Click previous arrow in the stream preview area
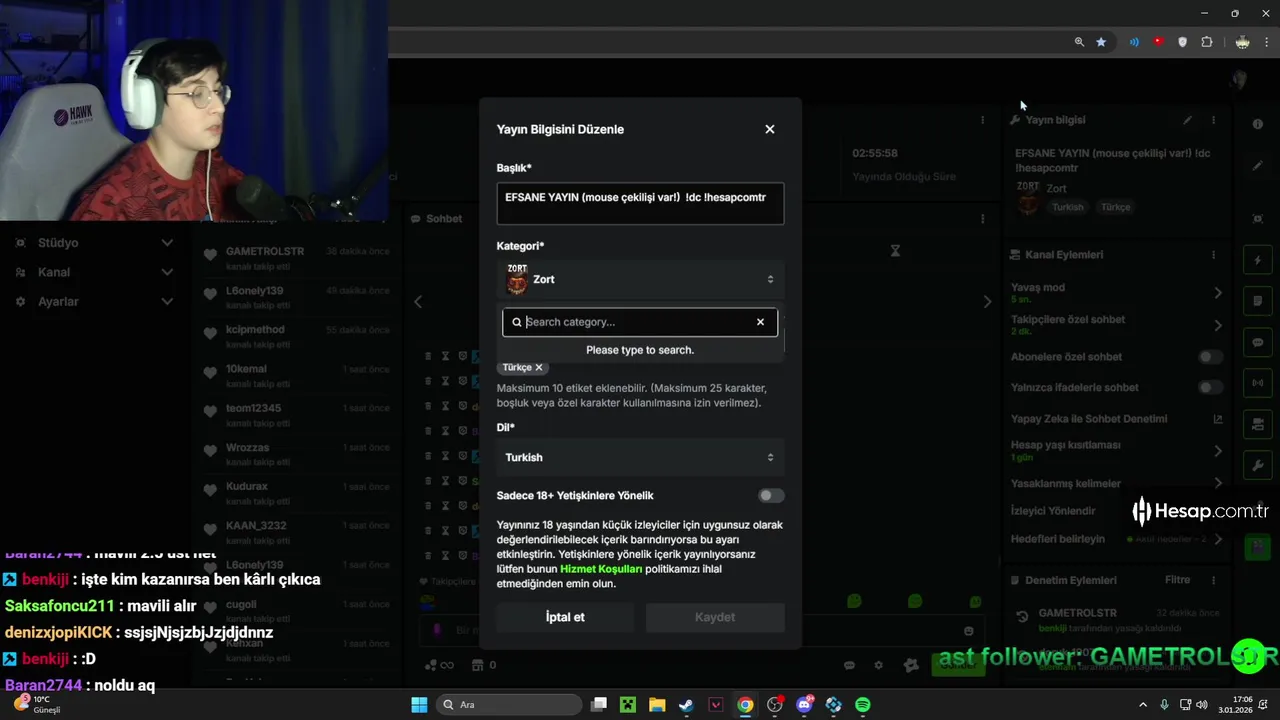 point(419,302)
